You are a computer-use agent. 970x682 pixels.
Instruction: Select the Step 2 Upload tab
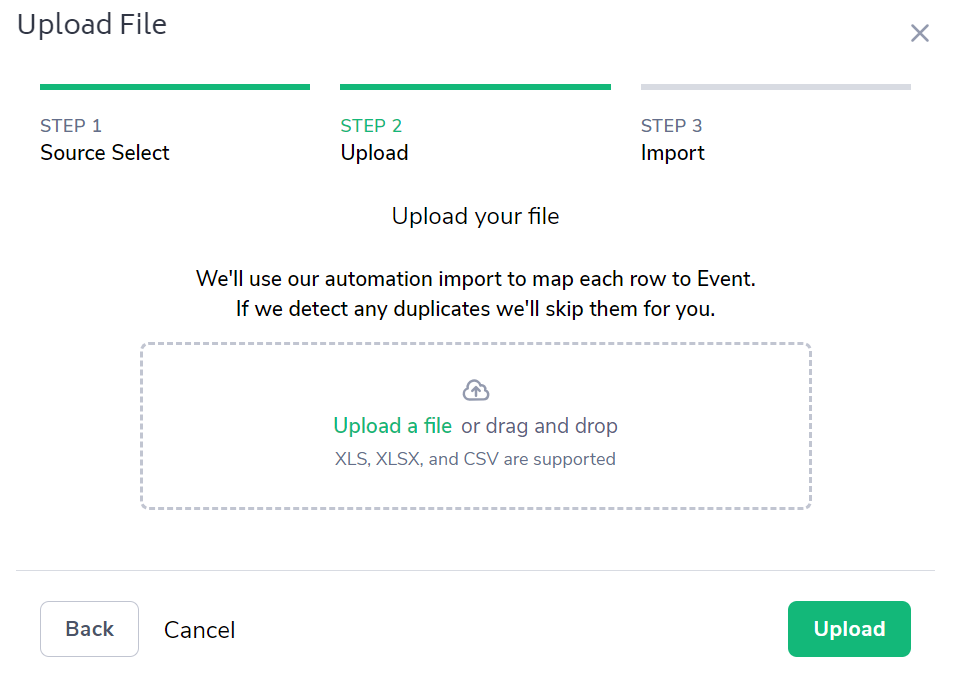point(374,139)
